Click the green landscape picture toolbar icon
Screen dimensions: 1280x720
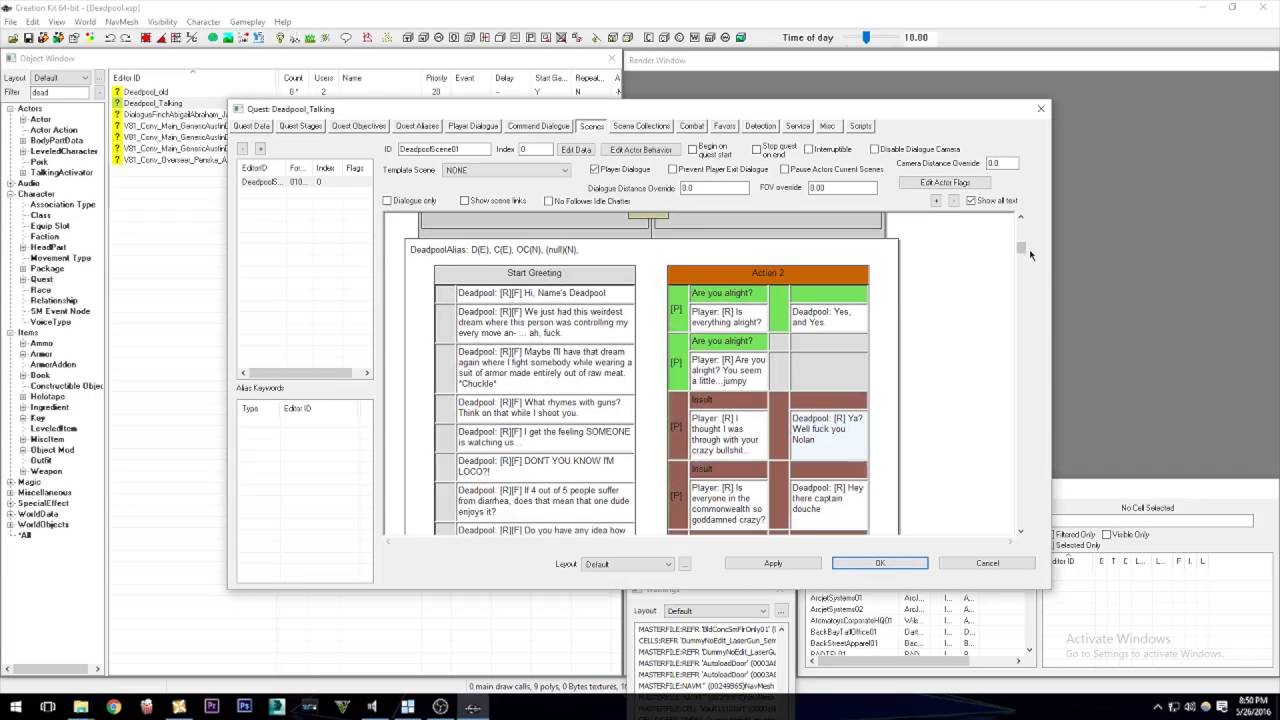pos(228,38)
